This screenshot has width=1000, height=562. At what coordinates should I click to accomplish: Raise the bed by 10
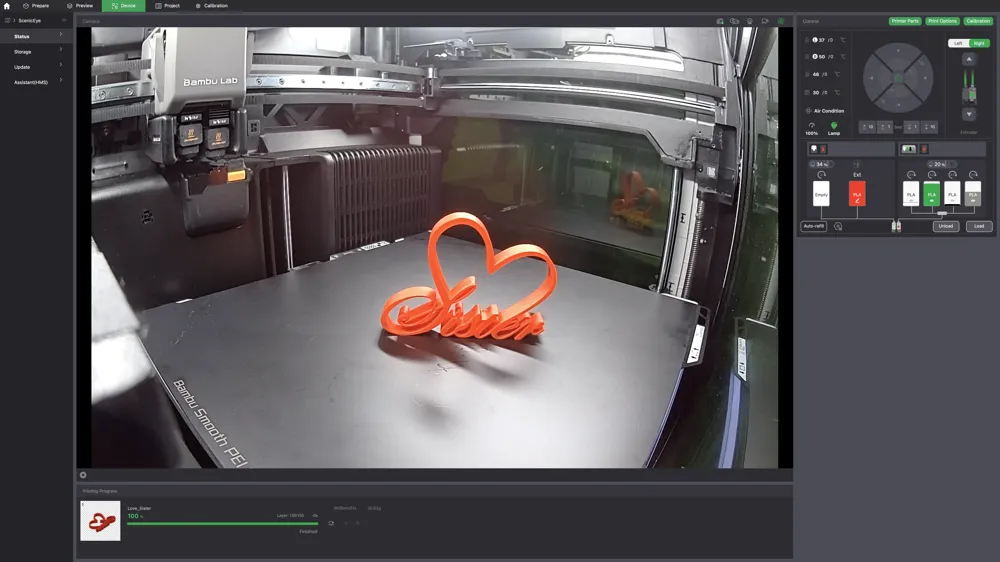coord(867,127)
